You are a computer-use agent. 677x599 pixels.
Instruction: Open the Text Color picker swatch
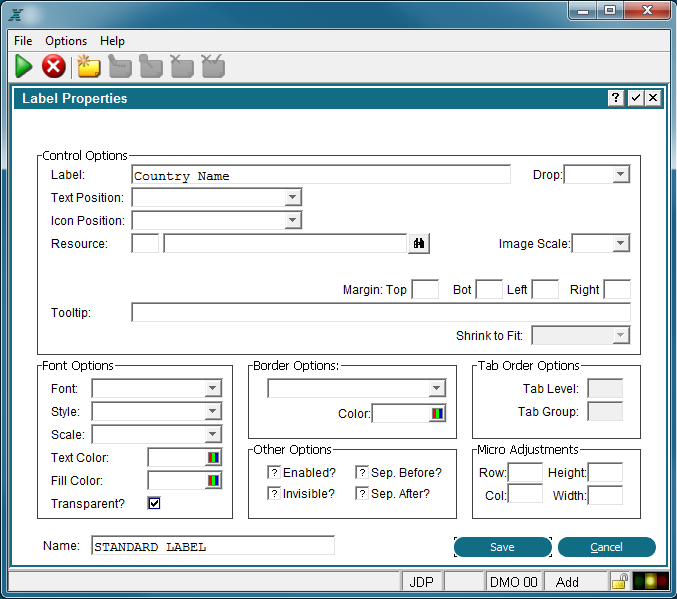point(213,457)
